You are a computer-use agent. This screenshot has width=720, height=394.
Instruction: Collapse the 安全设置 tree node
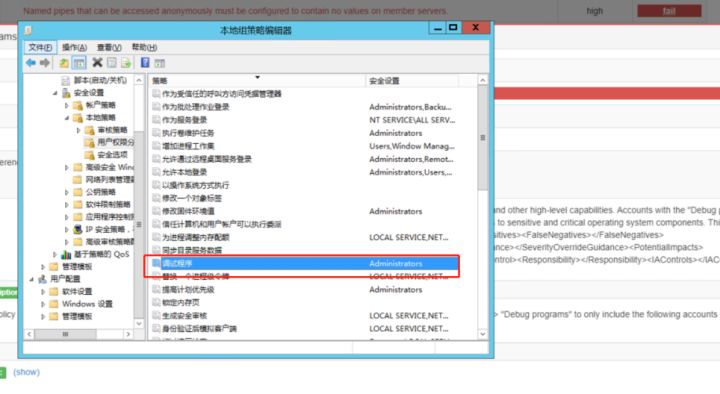(55, 93)
